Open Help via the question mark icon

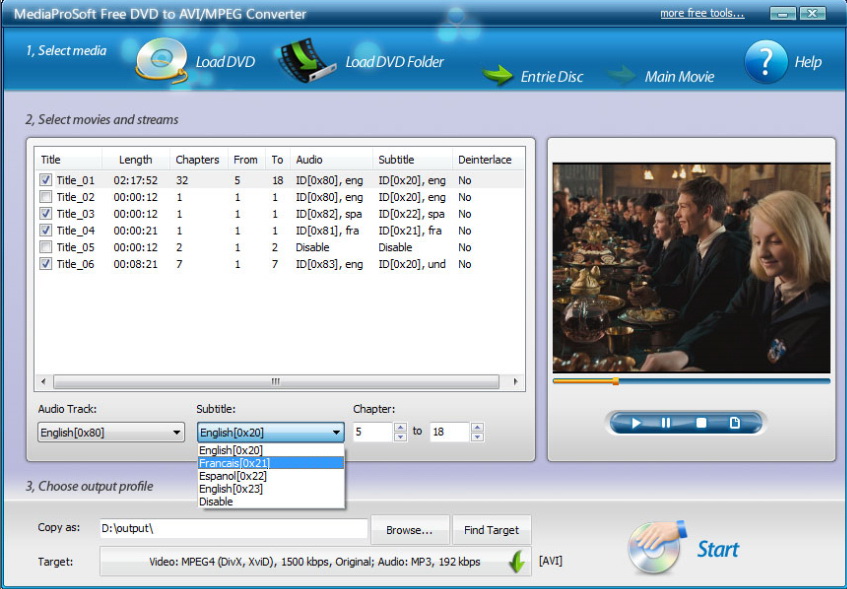click(765, 61)
